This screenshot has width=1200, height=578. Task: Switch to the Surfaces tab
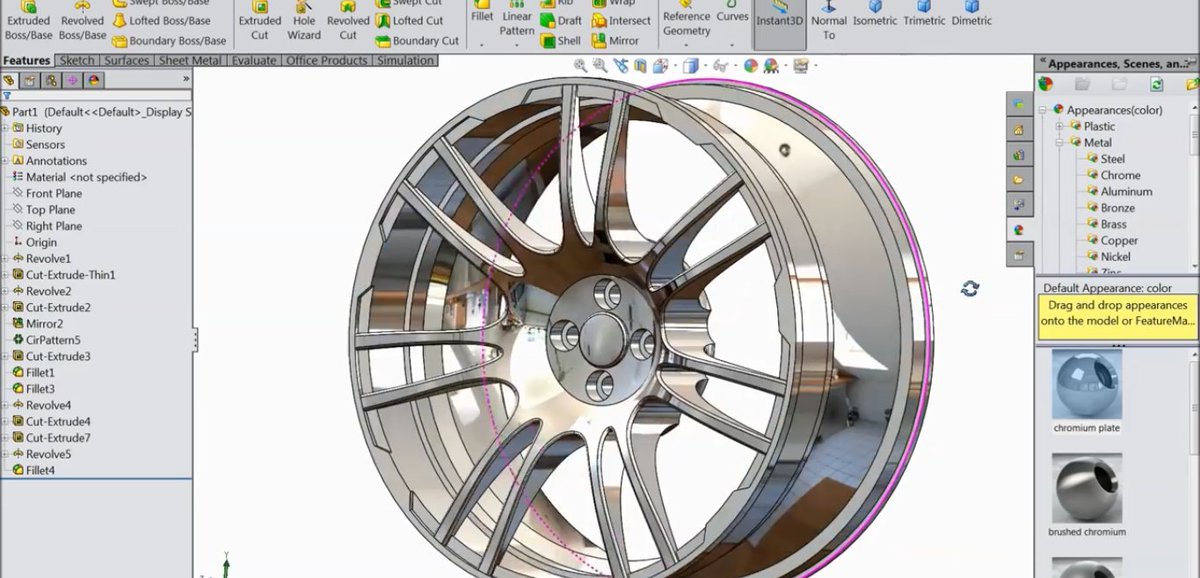(x=127, y=60)
